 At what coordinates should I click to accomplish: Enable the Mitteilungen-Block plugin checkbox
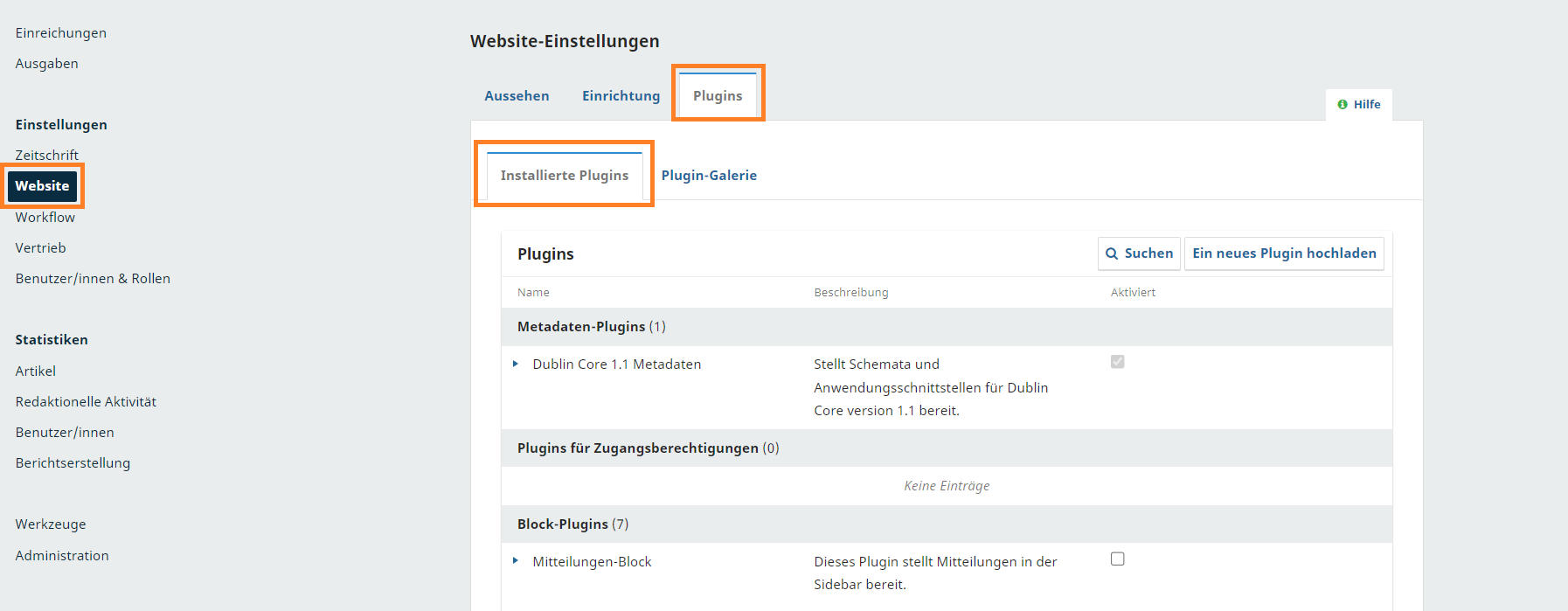[x=1117, y=559]
